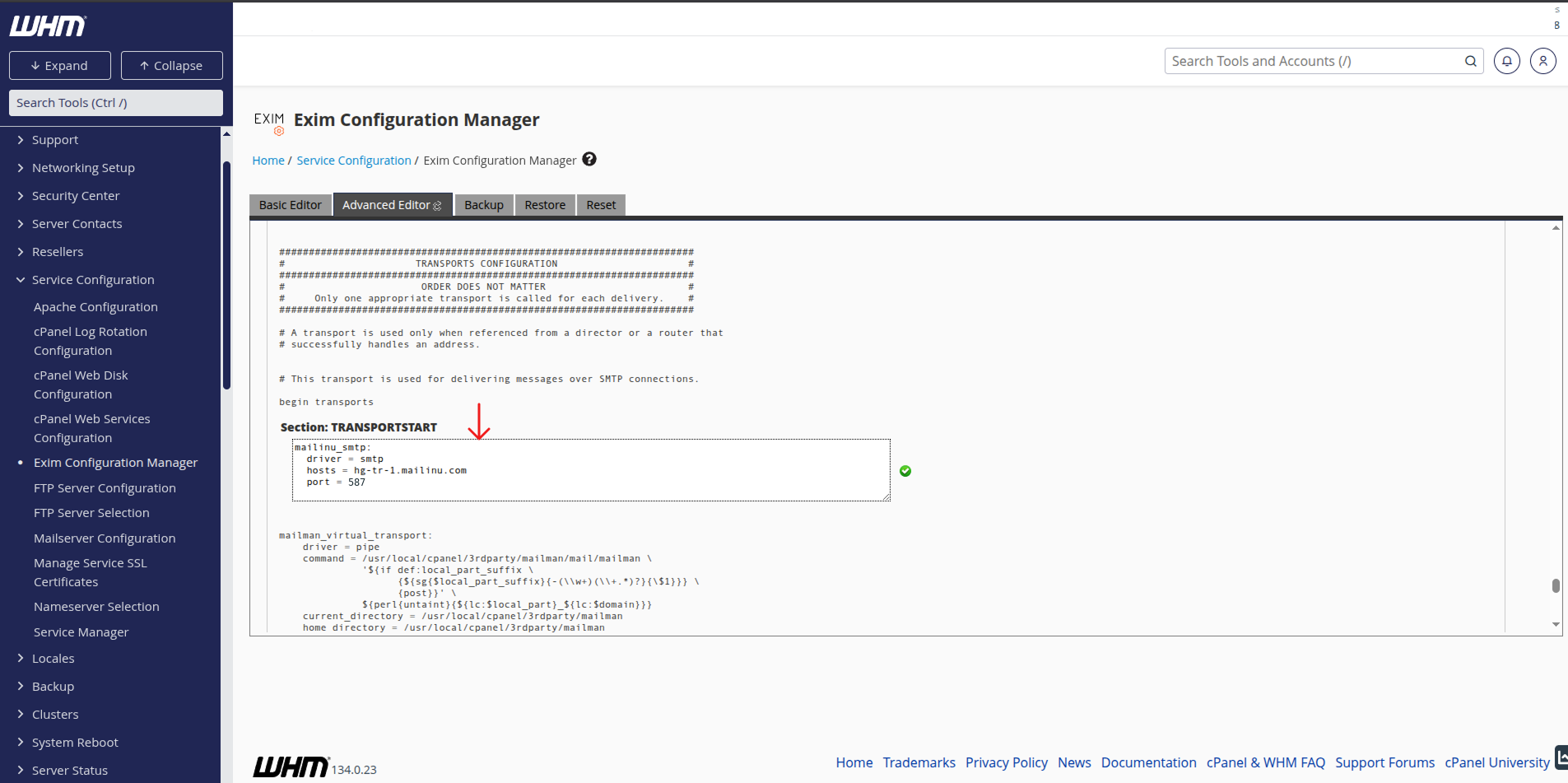1568x783 pixels.
Task: Open the Reset tab
Action: click(601, 205)
